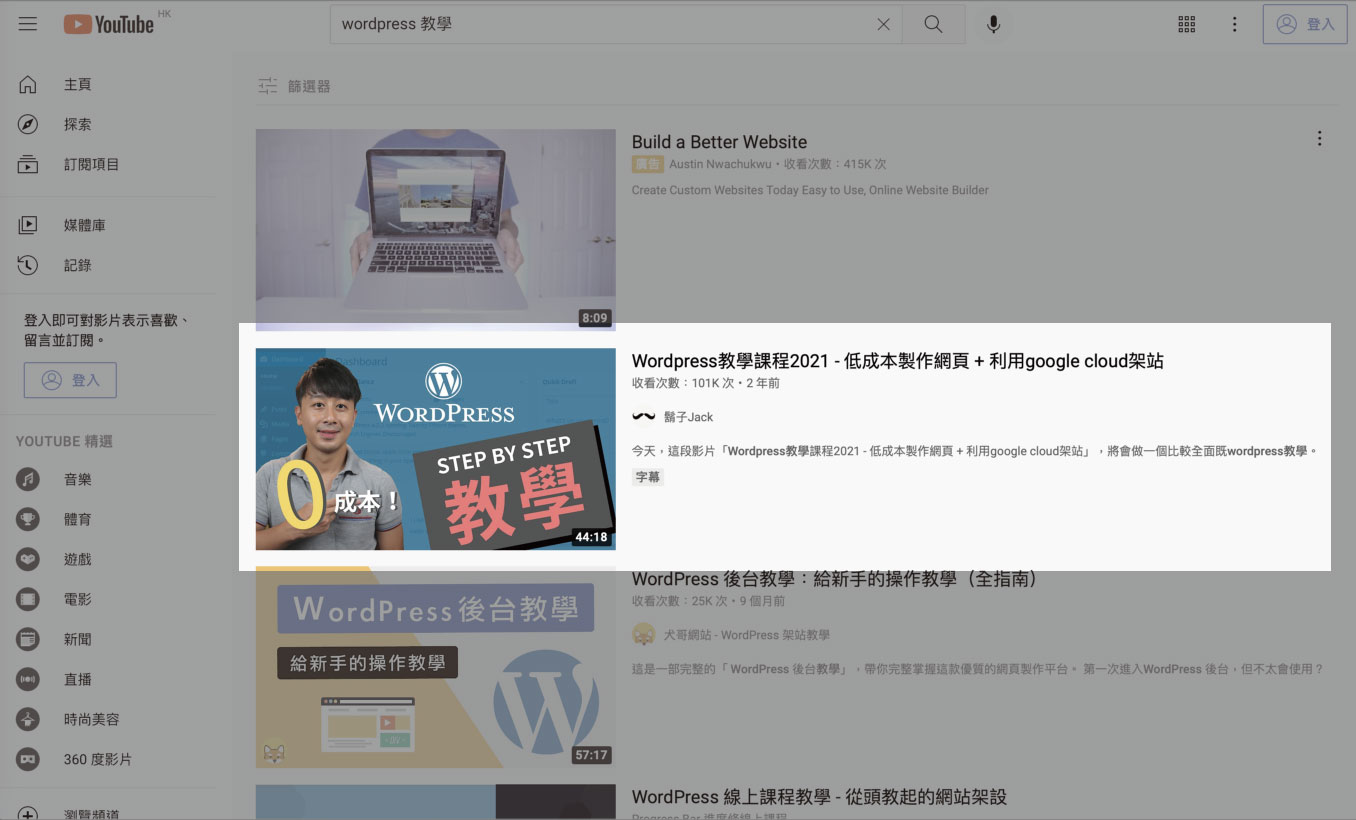Go to 主頁 in sidebar

(x=77, y=85)
